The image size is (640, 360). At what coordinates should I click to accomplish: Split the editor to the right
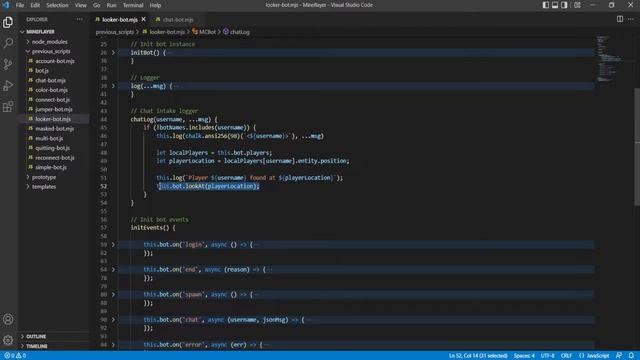[x=620, y=19]
